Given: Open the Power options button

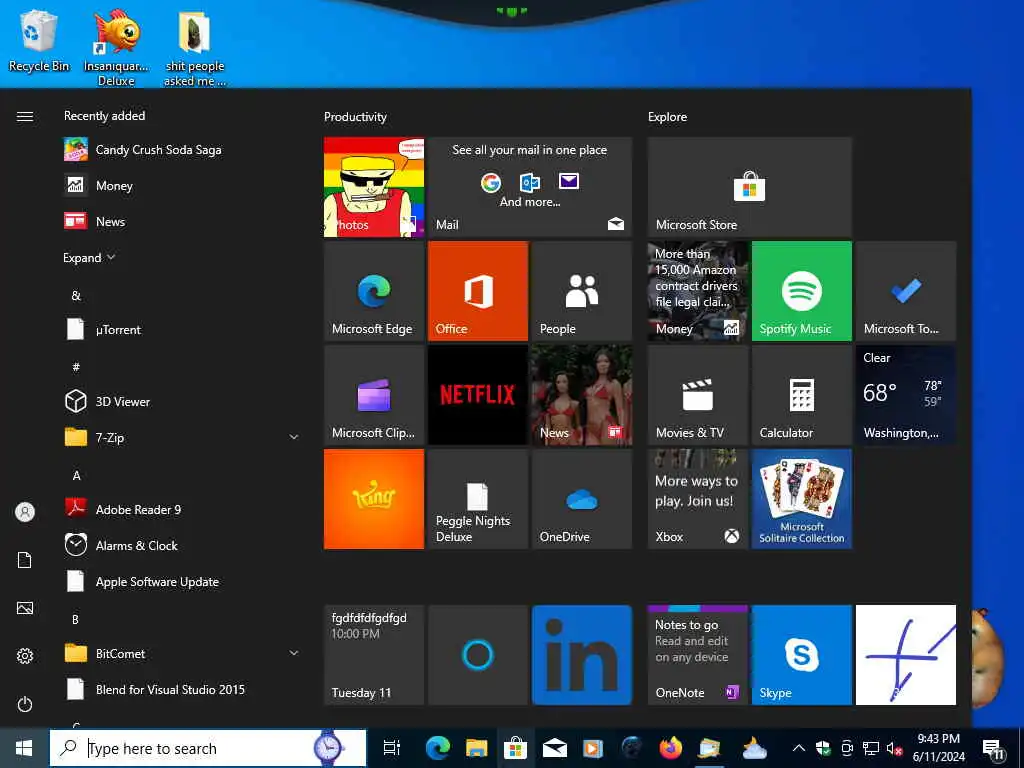Looking at the screenshot, I should (25, 704).
